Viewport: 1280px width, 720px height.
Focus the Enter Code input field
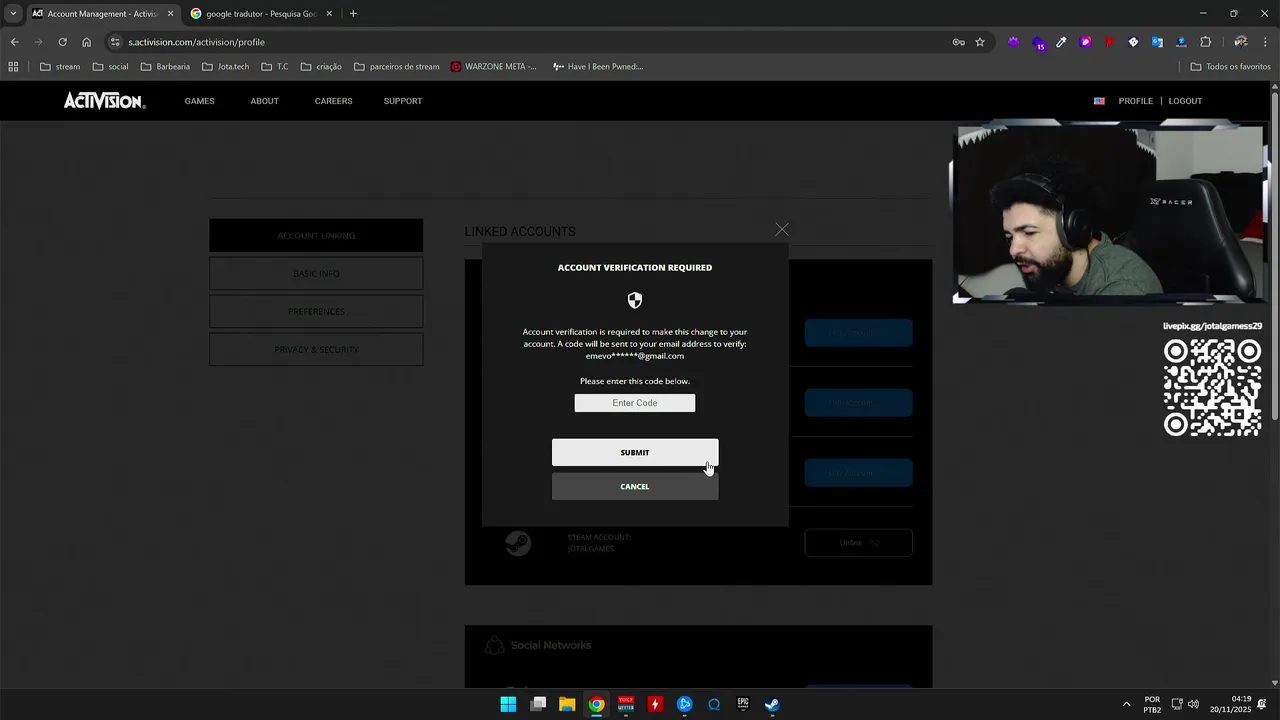pyautogui.click(x=635, y=403)
